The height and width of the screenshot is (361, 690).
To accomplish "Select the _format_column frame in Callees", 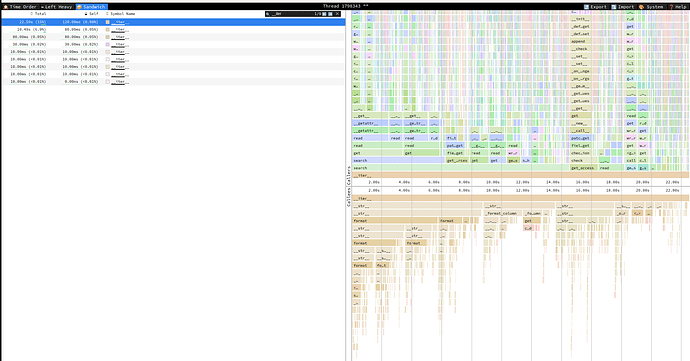I will point(503,213).
